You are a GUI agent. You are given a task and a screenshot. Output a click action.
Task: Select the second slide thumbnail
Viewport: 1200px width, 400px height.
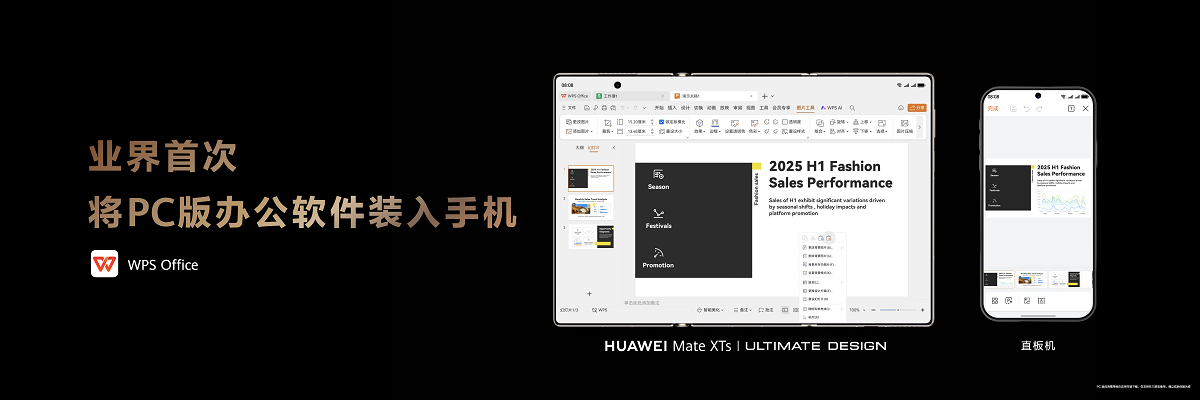tap(590, 207)
